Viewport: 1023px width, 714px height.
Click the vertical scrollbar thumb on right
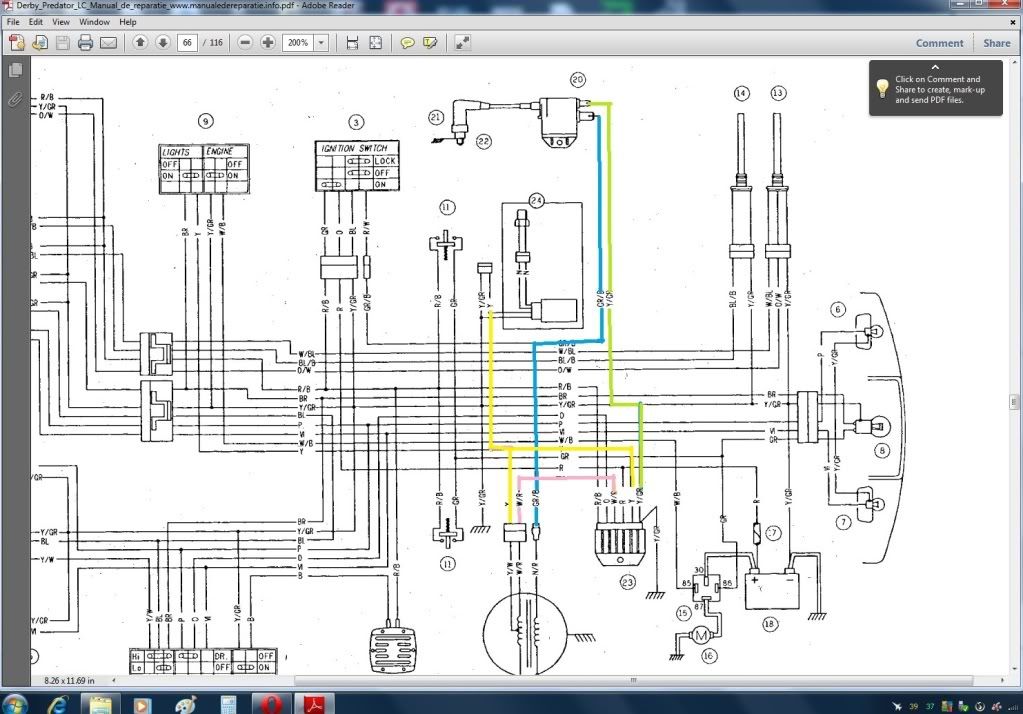pos(1014,401)
